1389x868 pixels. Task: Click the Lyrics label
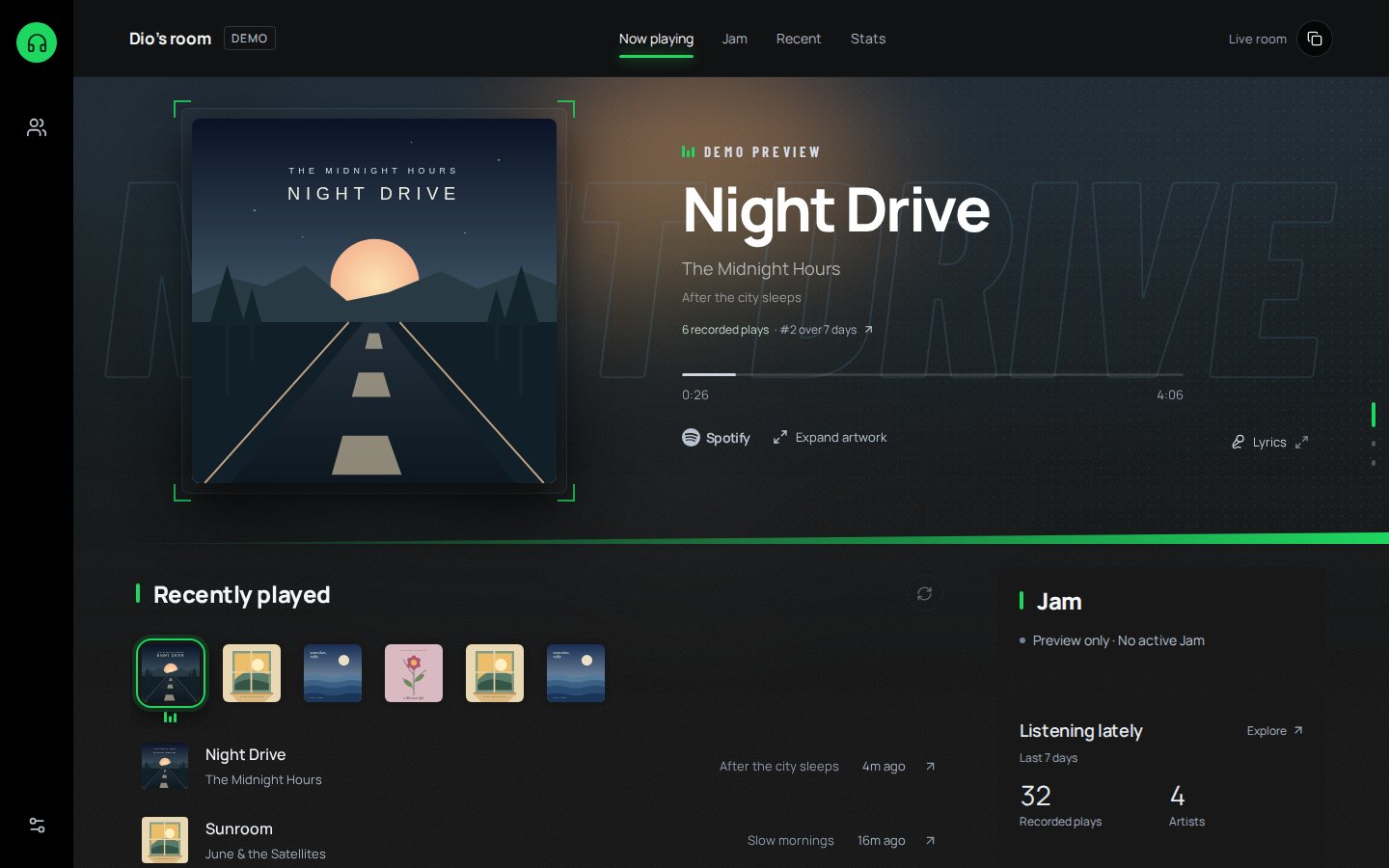coord(1269,442)
